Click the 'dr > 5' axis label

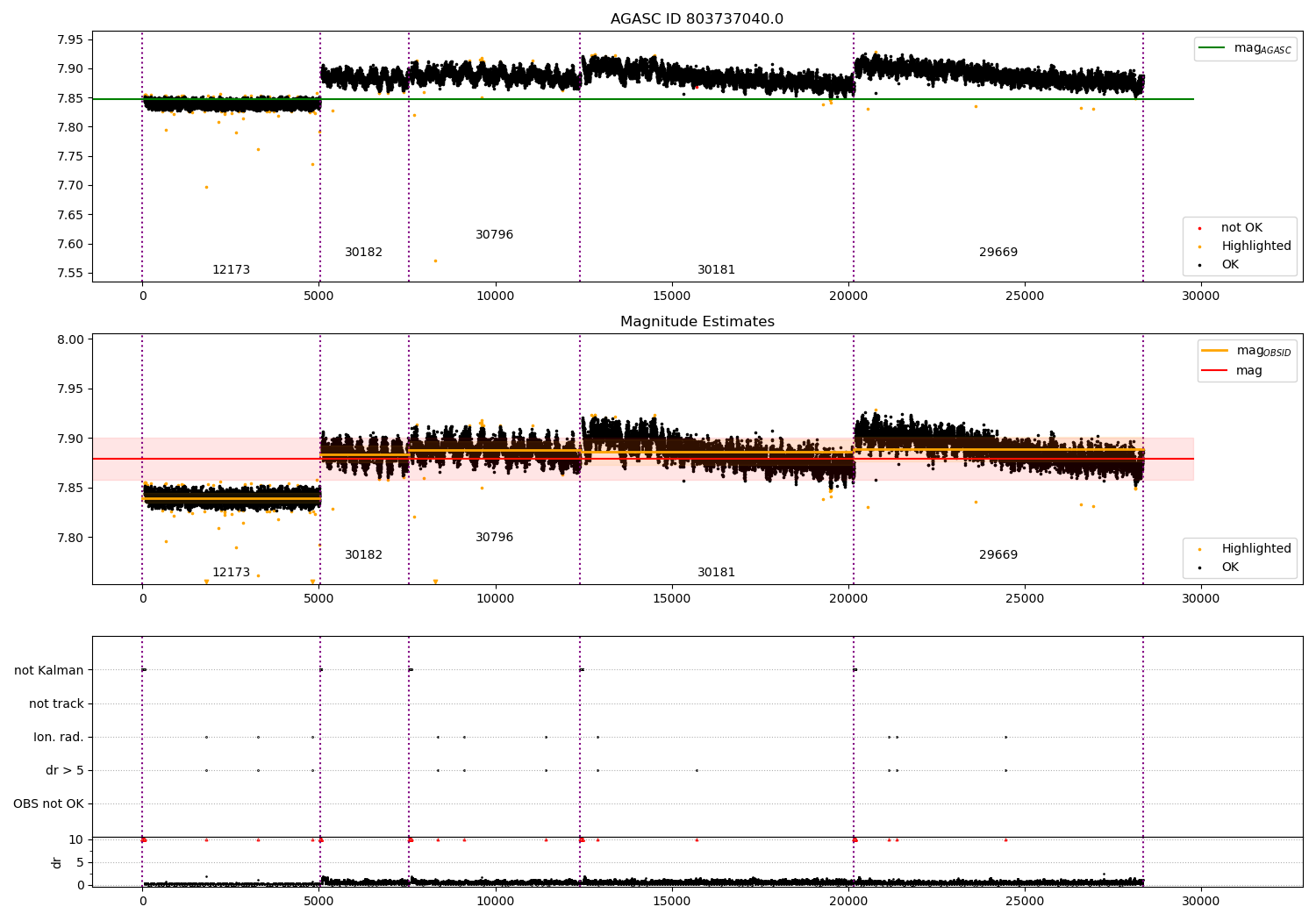coord(65,771)
